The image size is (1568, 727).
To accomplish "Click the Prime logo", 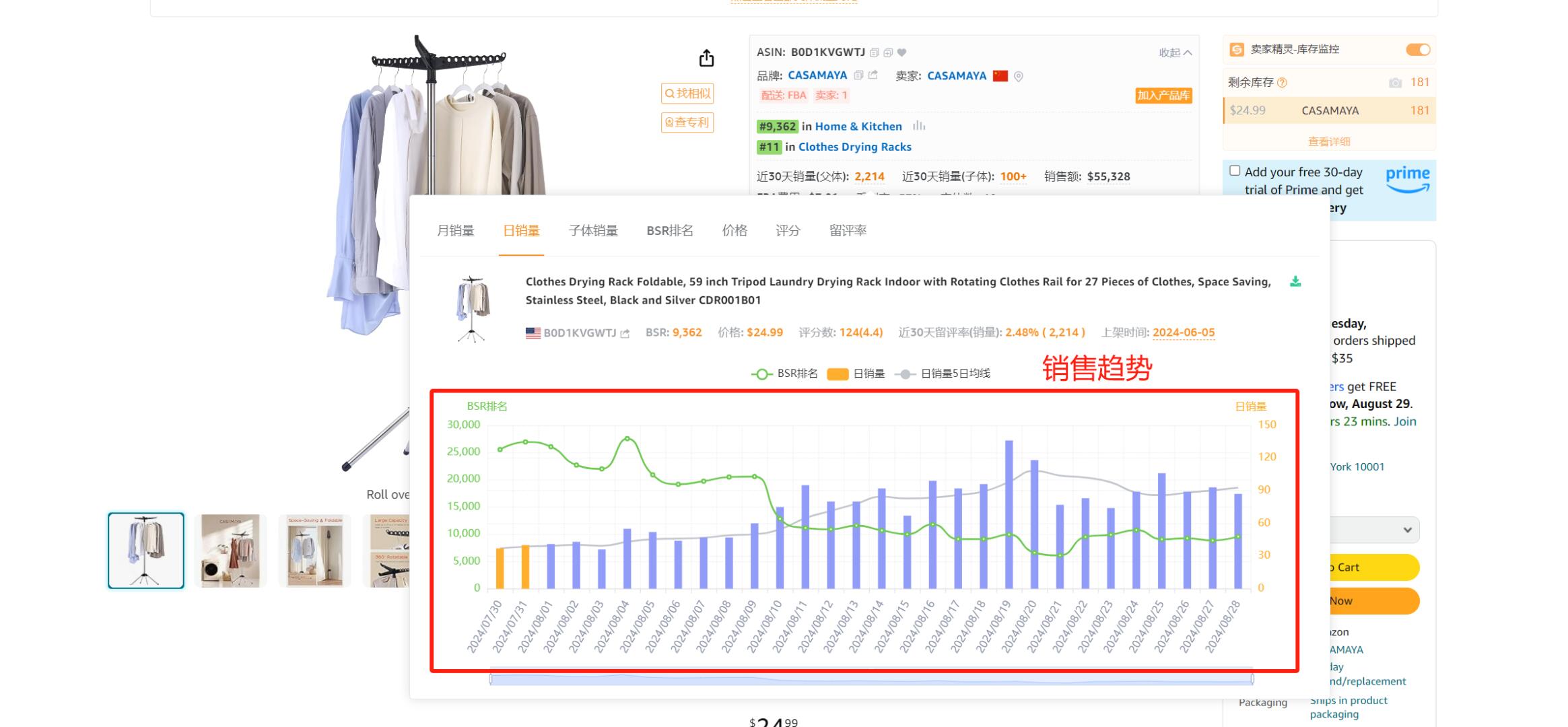I will (x=1408, y=178).
